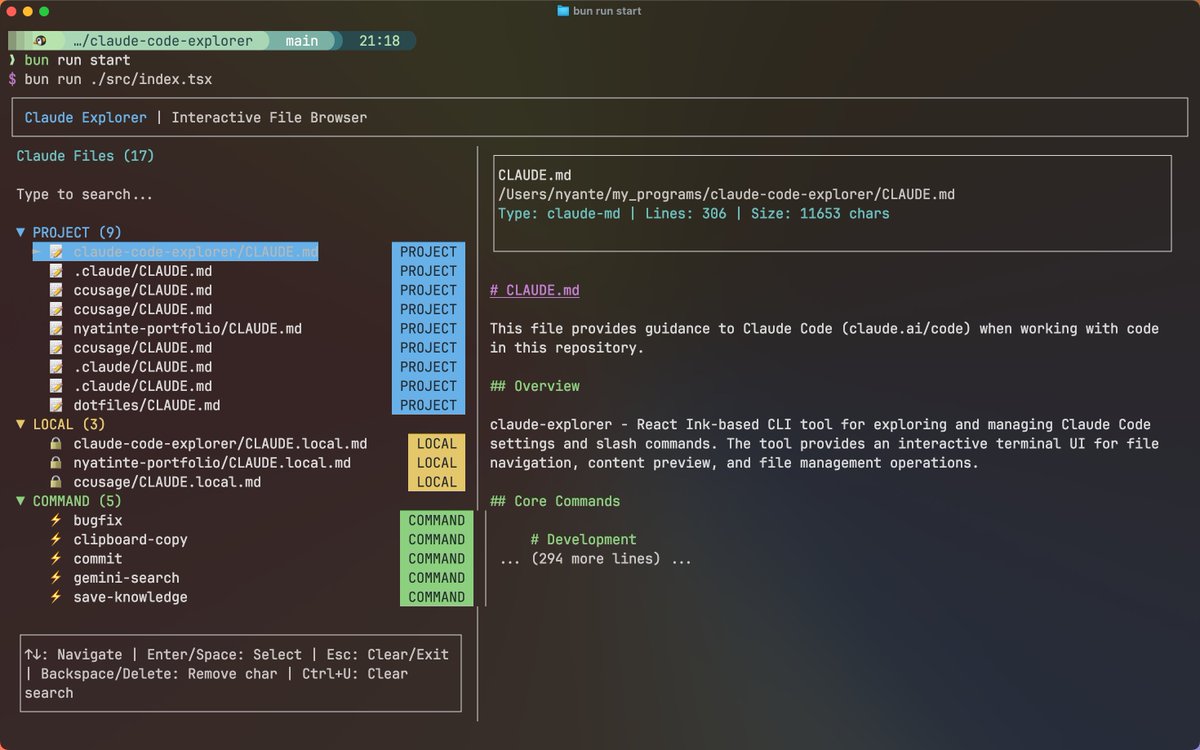Click the CLAUDE.md filename in preview header
This screenshot has width=1200, height=750.
point(534,175)
